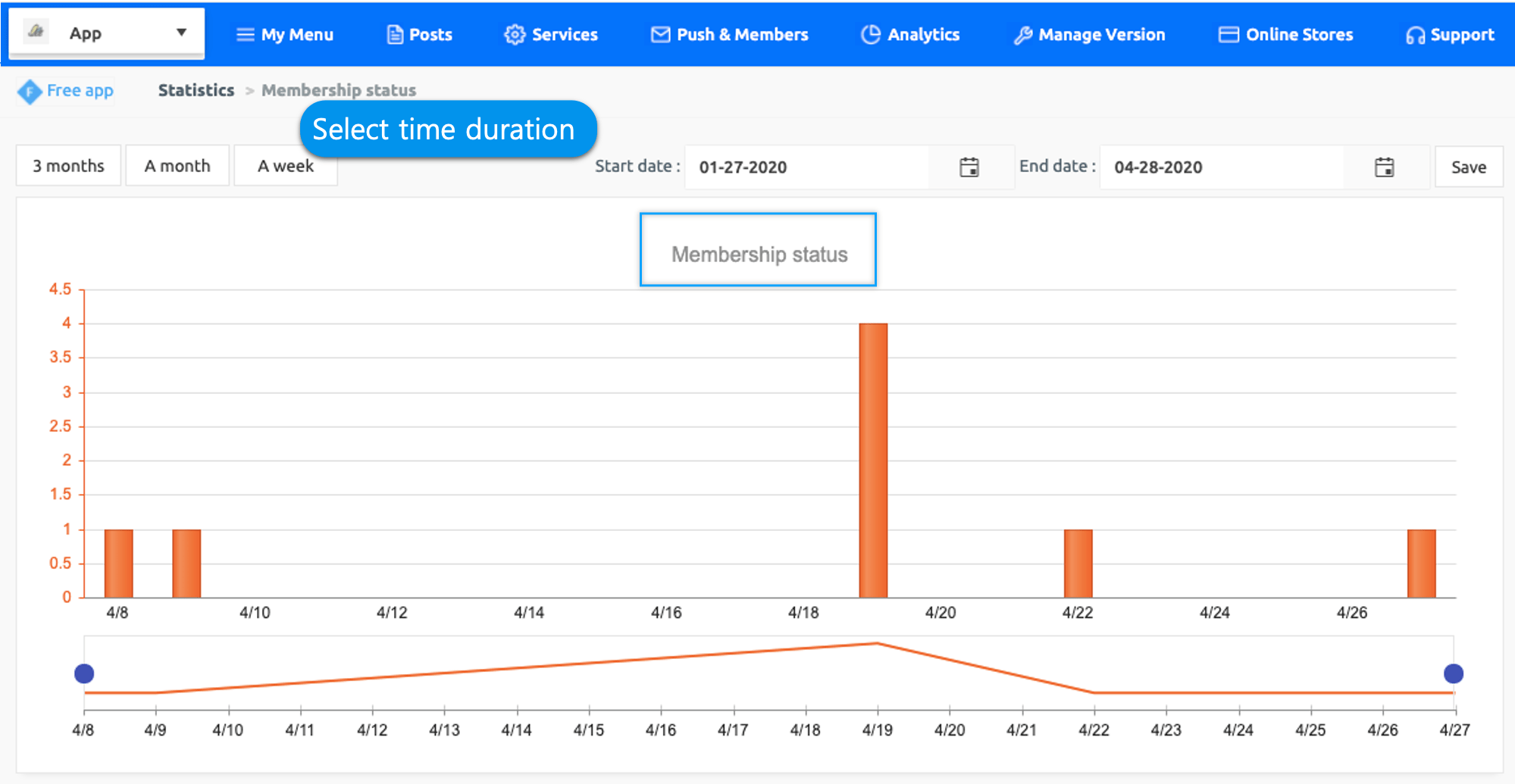Click the right range slider handle
Screen dimensions: 1515x784
[x=1453, y=673]
